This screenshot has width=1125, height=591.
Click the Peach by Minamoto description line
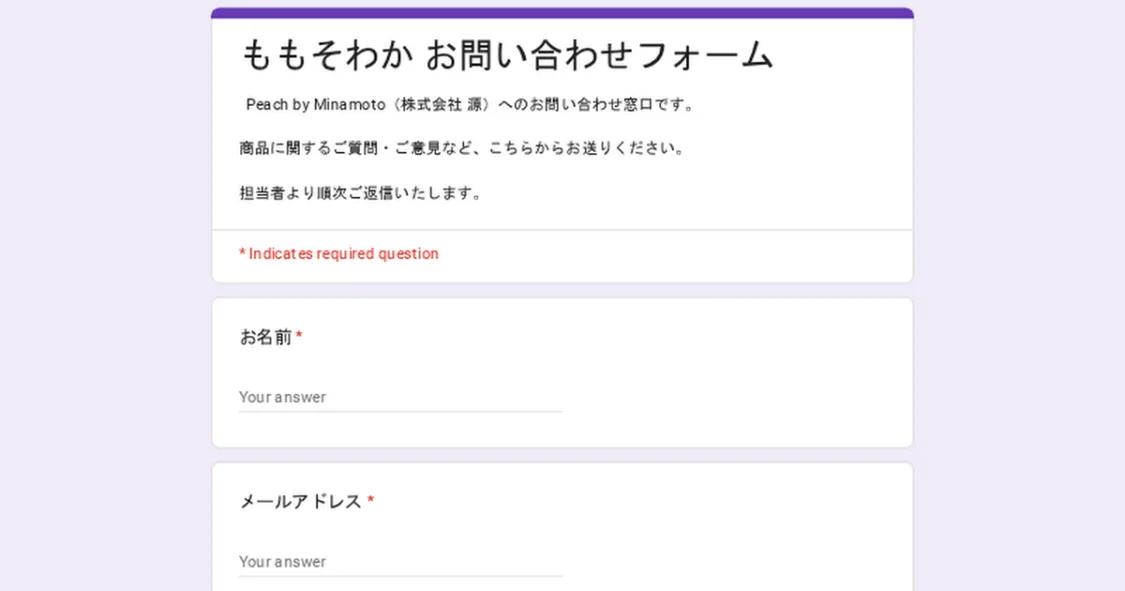(470, 104)
